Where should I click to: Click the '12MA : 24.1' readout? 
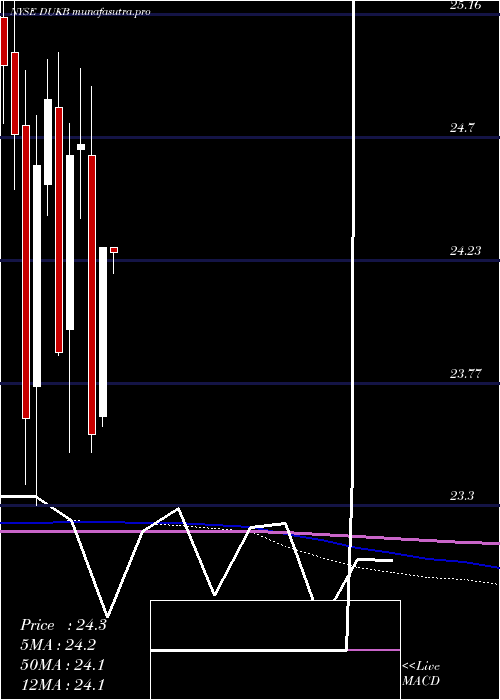click(62, 685)
